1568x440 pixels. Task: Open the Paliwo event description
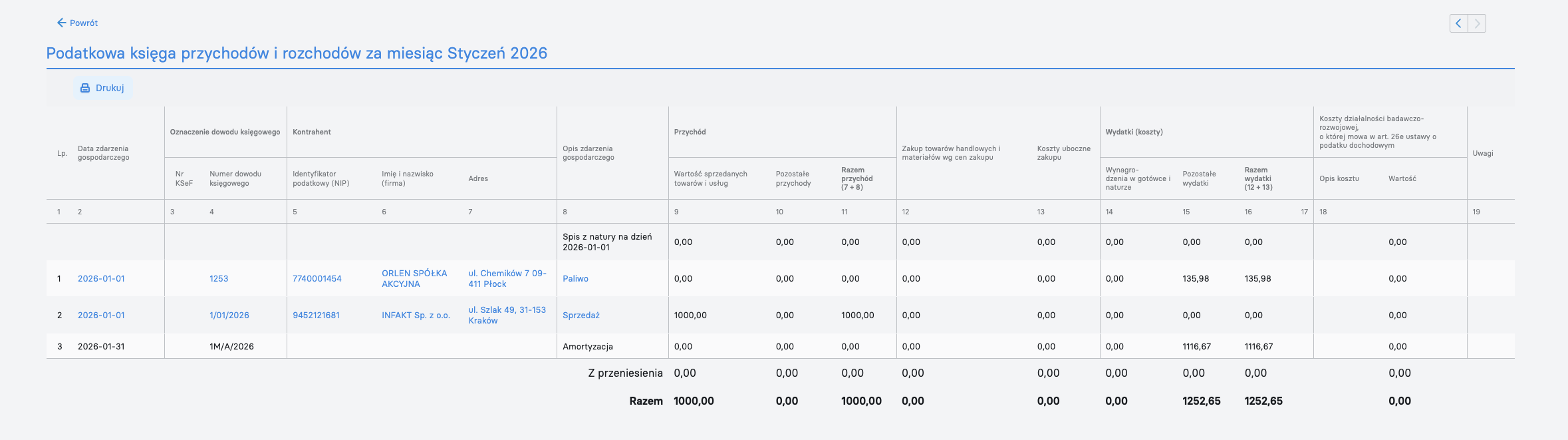tap(575, 279)
